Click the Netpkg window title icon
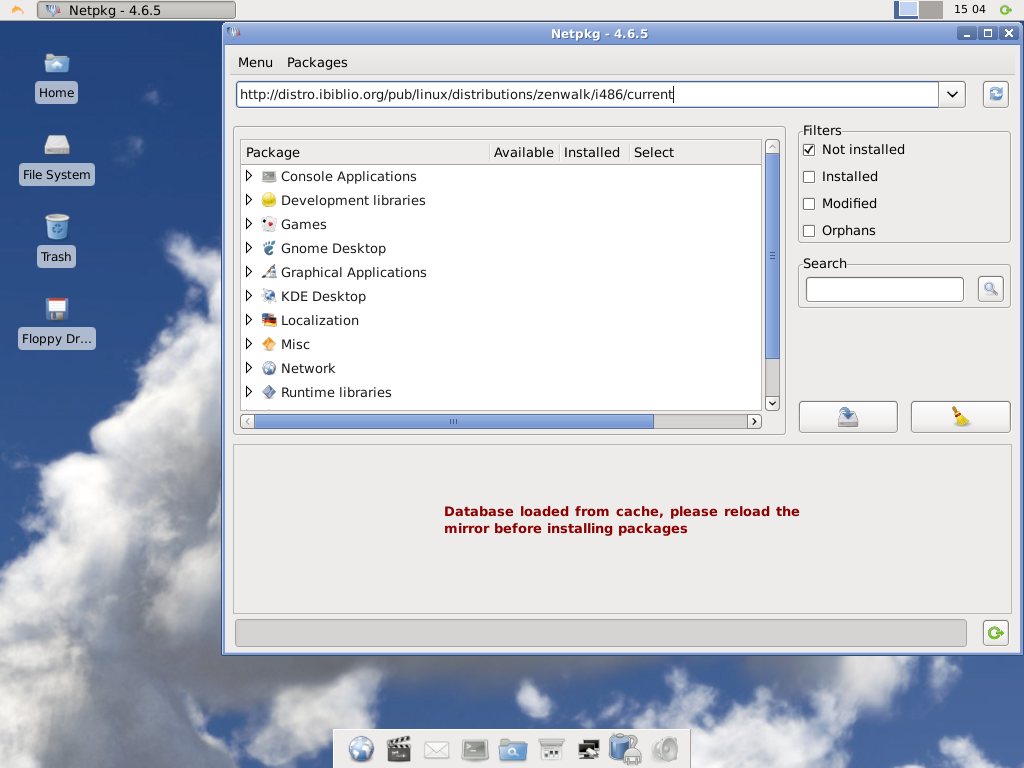Image resolution: width=1024 pixels, height=768 pixels. tap(234, 33)
